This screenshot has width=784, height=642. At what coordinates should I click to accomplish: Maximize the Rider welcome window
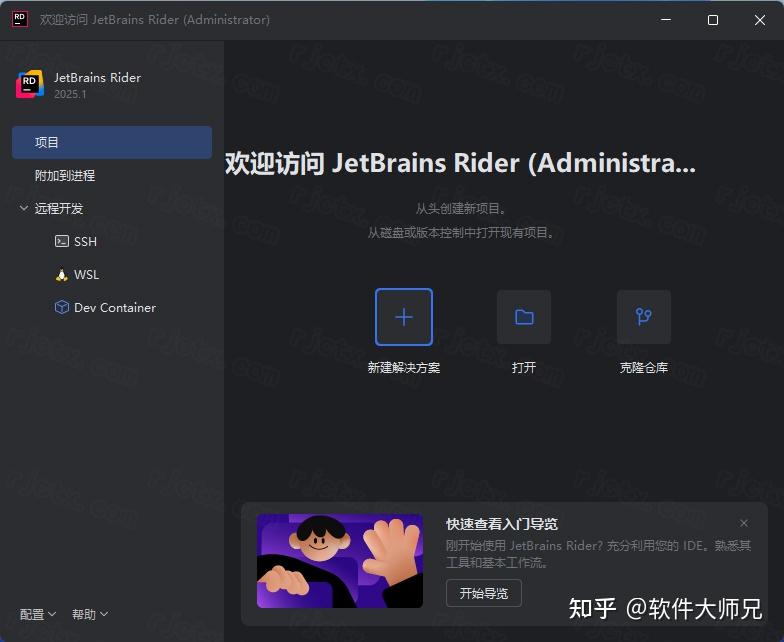(713, 20)
